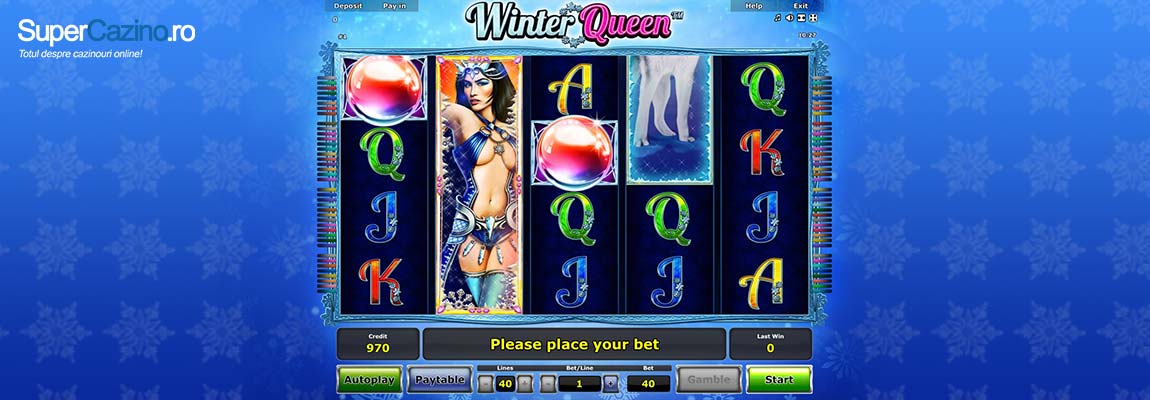Click the shrink-screen arrows icon
The height and width of the screenshot is (400, 1150).
point(801,18)
